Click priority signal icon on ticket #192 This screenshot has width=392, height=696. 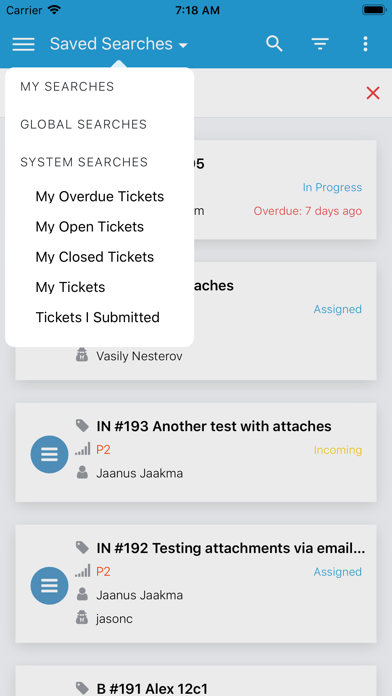[x=83, y=571]
